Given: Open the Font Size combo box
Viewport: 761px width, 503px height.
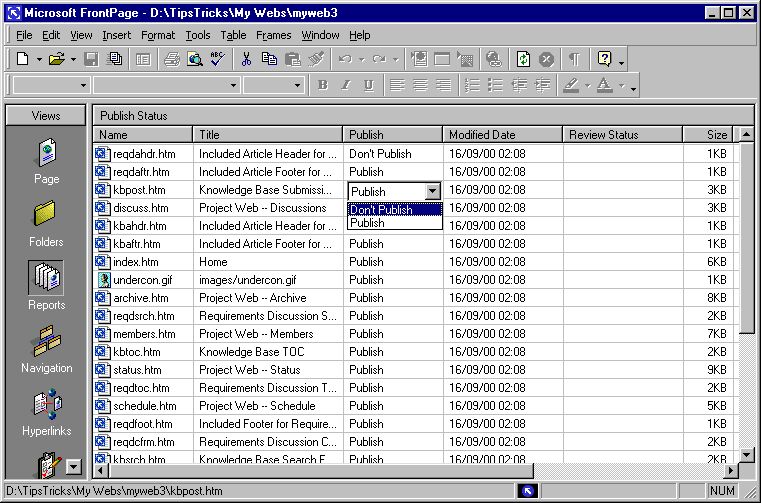Looking at the screenshot, I should pos(274,85).
